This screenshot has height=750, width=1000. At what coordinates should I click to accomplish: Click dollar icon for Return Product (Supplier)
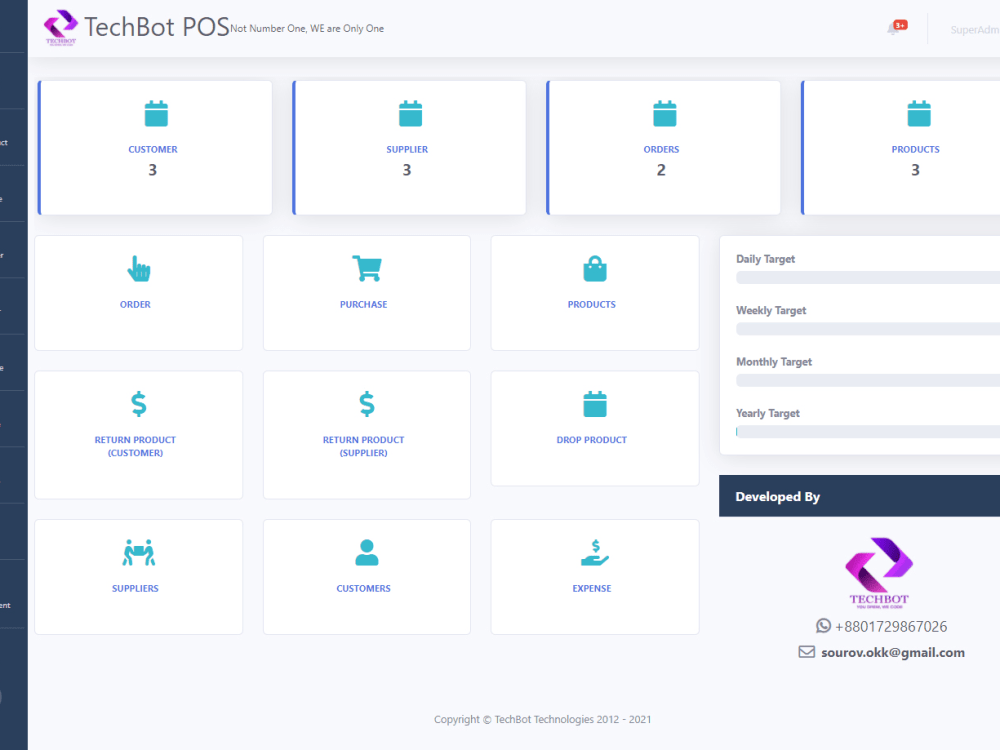367,404
